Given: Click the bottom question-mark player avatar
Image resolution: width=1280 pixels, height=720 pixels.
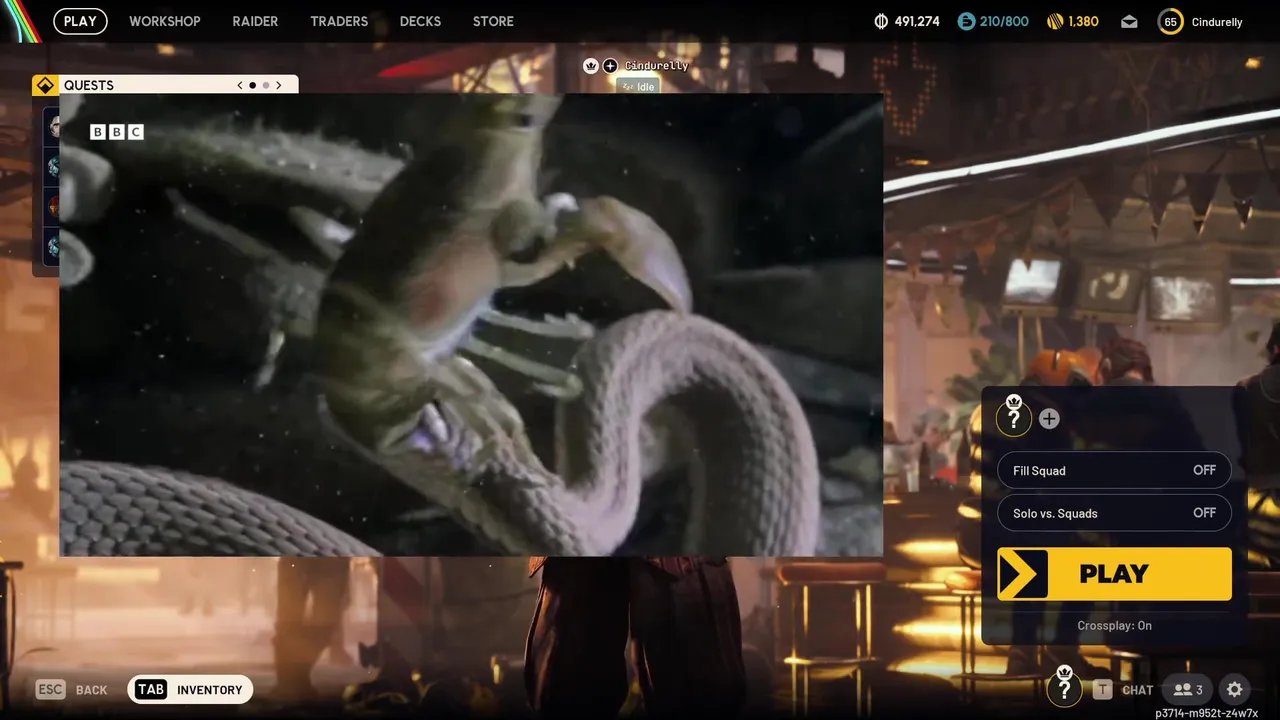Looking at the screenshot, I should 1064,688.
